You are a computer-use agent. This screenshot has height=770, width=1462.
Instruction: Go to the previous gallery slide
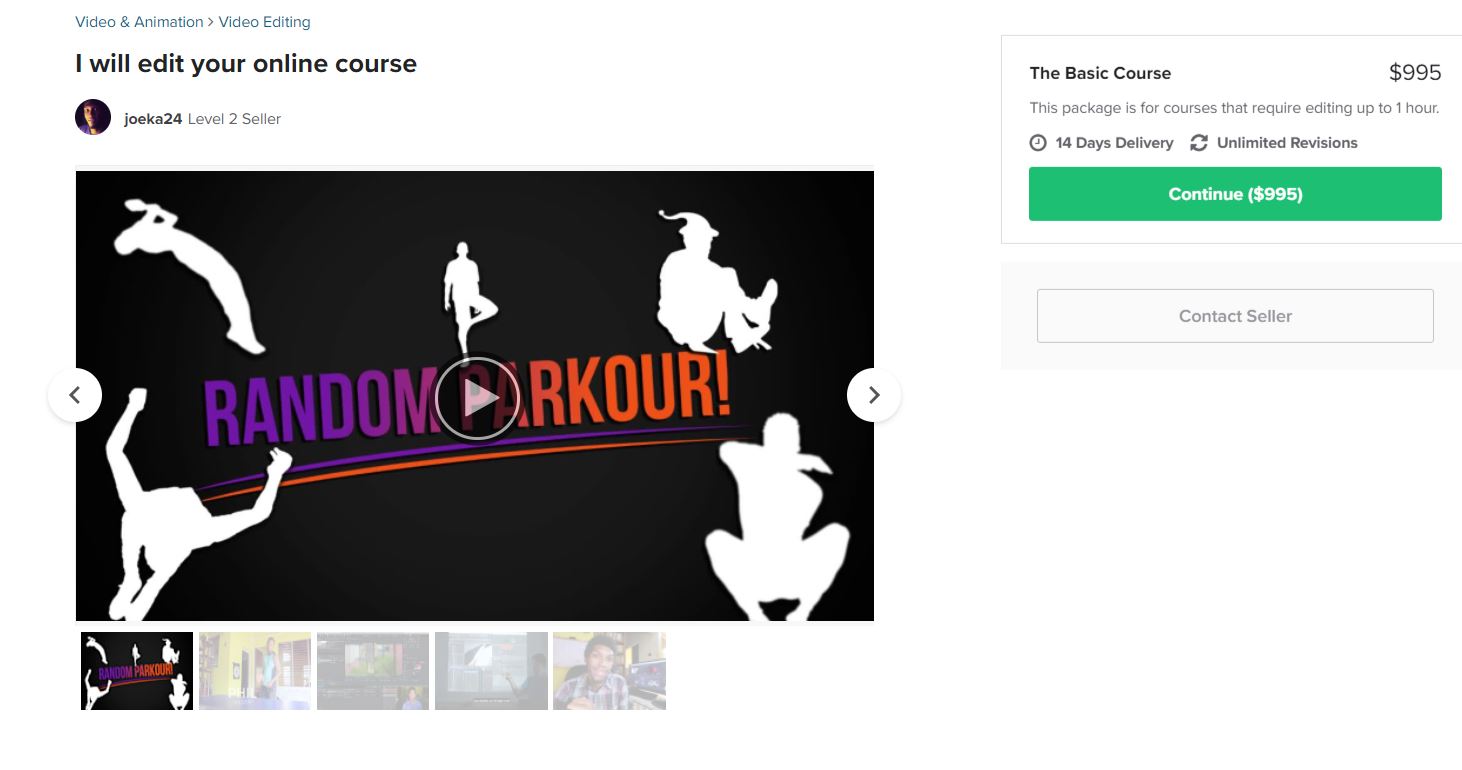[75, 395]
